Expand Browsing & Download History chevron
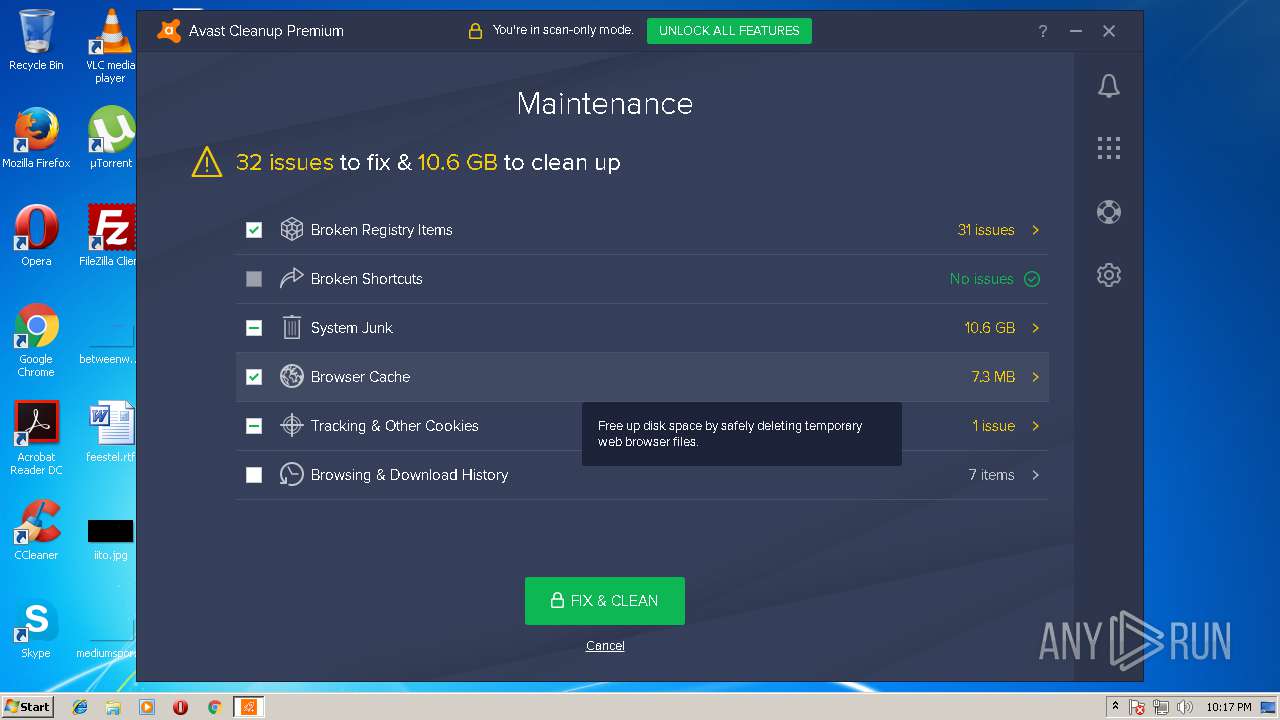 [x=1035, y=475]
